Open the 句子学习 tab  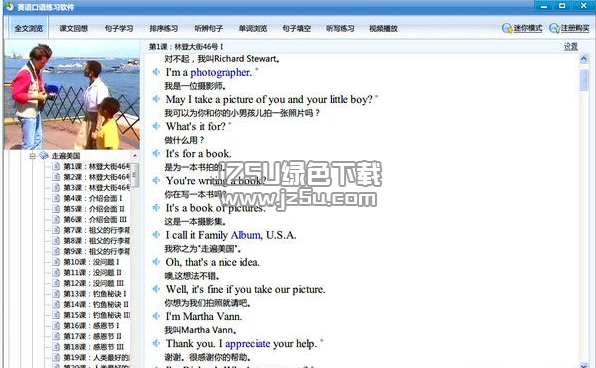pos(119,28)
